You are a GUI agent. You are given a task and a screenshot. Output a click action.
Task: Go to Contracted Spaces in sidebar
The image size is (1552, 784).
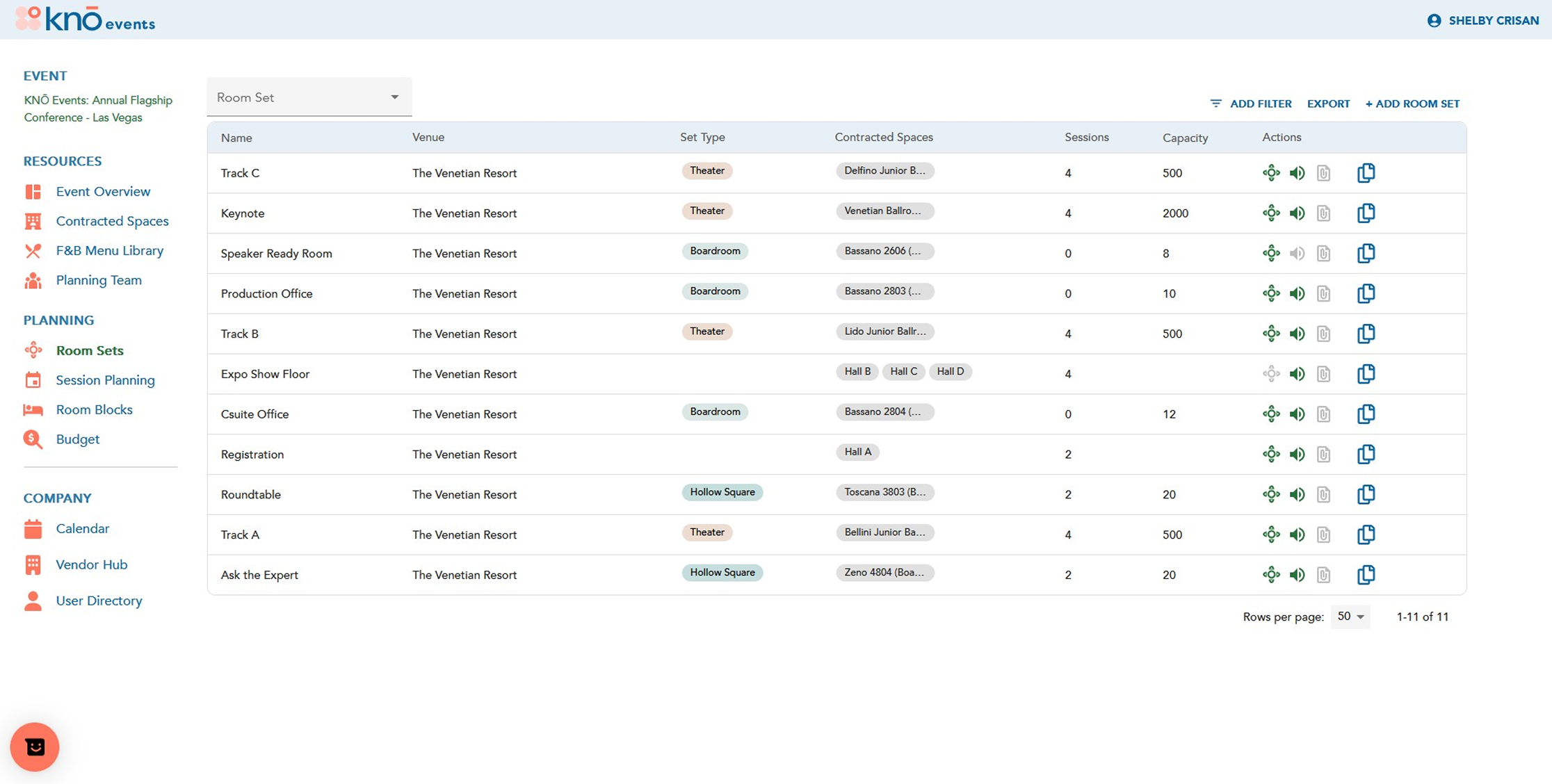[x=112, y=221]
